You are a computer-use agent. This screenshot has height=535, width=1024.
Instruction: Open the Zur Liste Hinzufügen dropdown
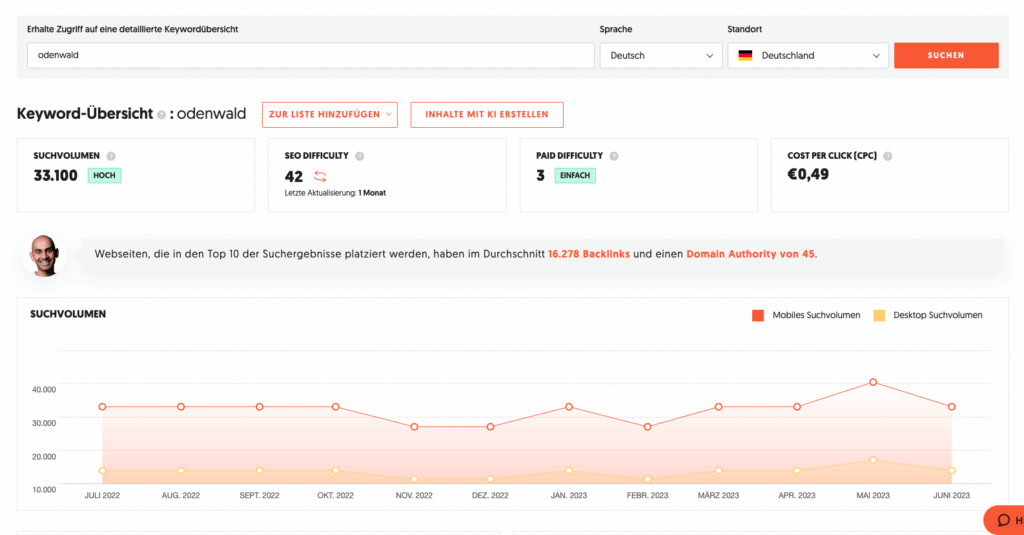click(330, 115)
